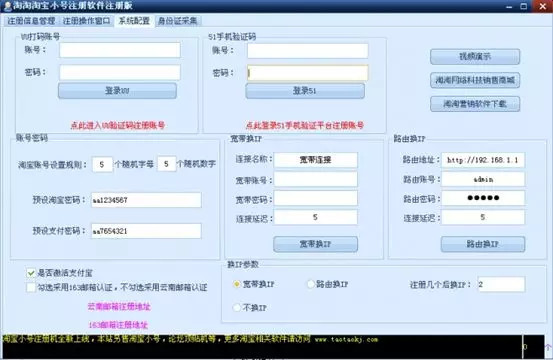
Task: Click the router 连接延迟 field
Action: pyautogui.click(x=483, y=217)
